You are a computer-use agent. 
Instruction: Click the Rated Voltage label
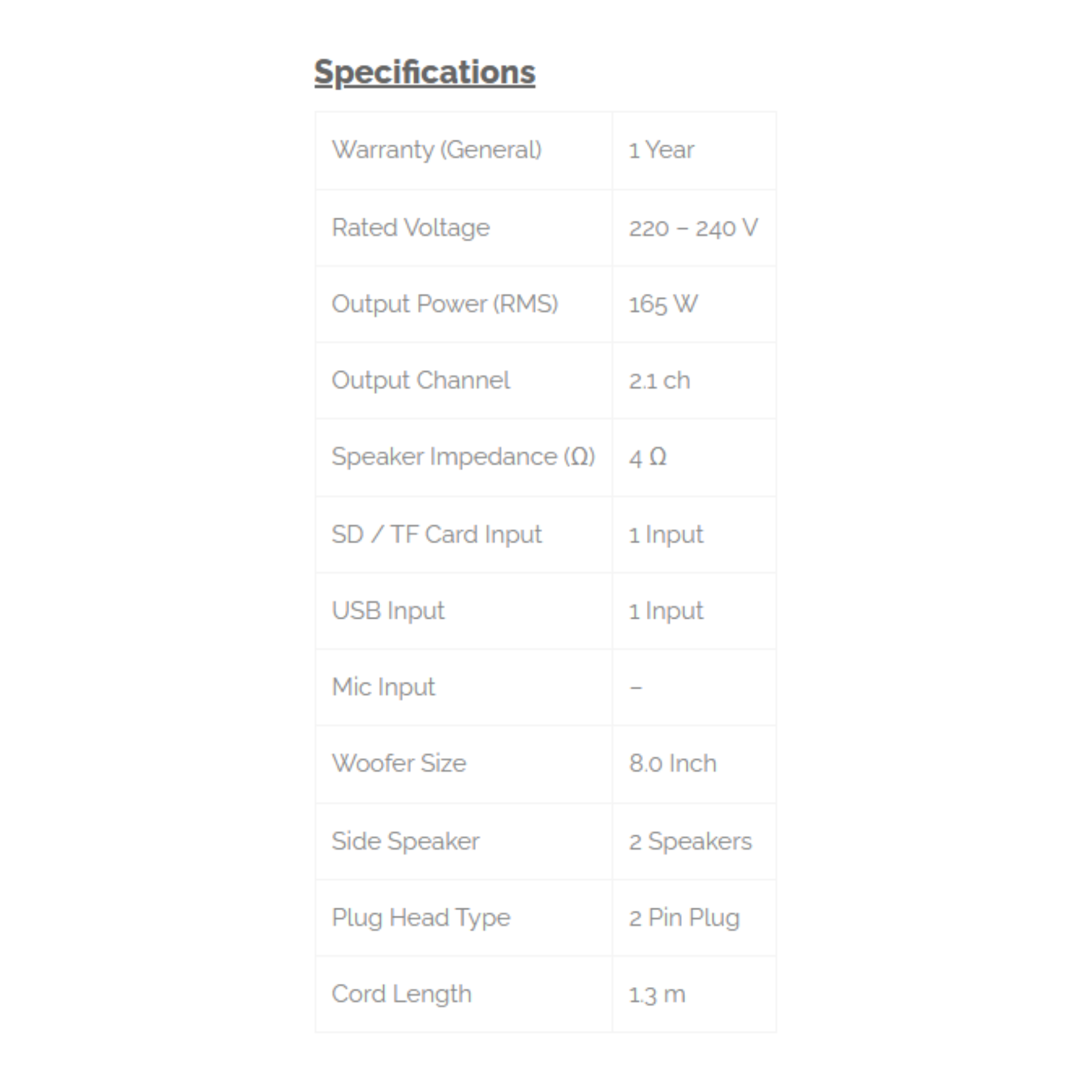coord(411,228)
